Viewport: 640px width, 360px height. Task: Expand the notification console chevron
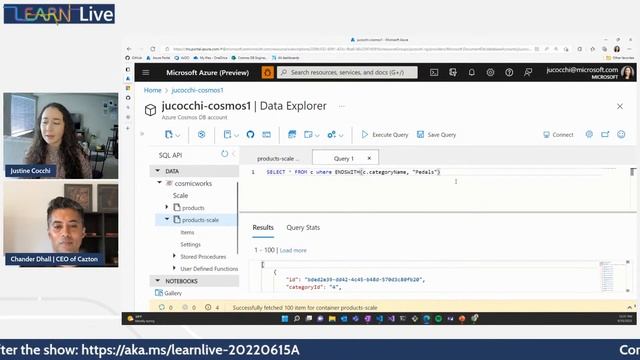(630, 307)
